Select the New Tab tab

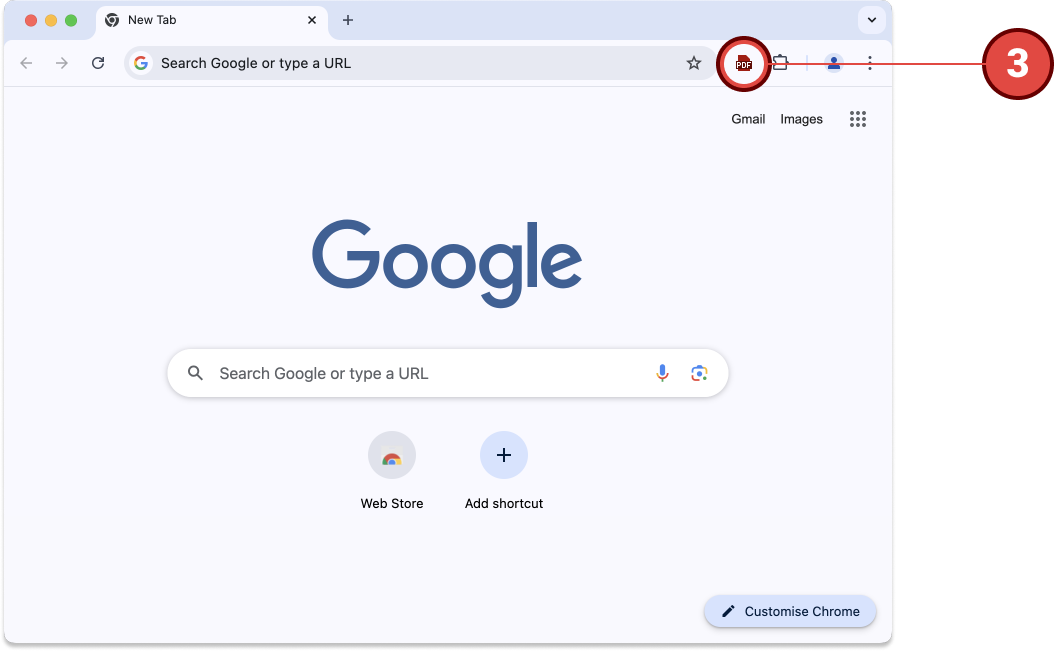[x=212, y=20]
